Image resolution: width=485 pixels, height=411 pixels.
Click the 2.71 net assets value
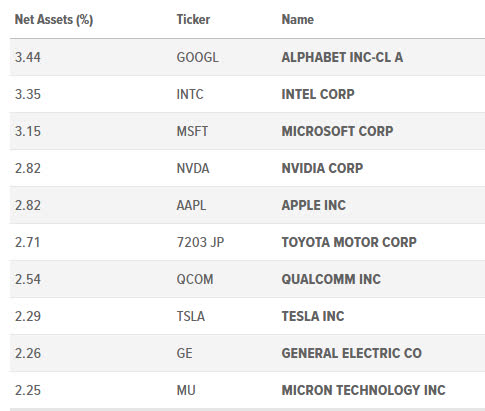pyautogui.click(x=27, y=242)
